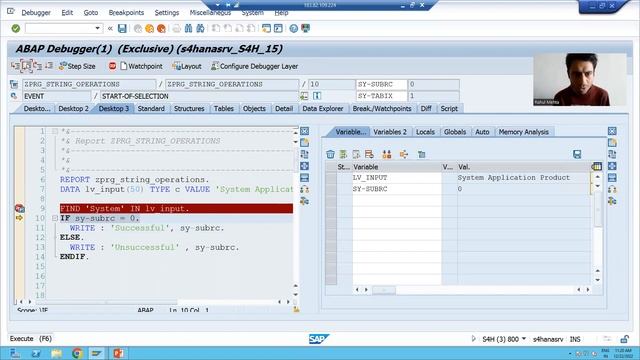The image size is (640, 360).
Task: Open PowerPoint from the taskbar
Action: pos(118,353)
